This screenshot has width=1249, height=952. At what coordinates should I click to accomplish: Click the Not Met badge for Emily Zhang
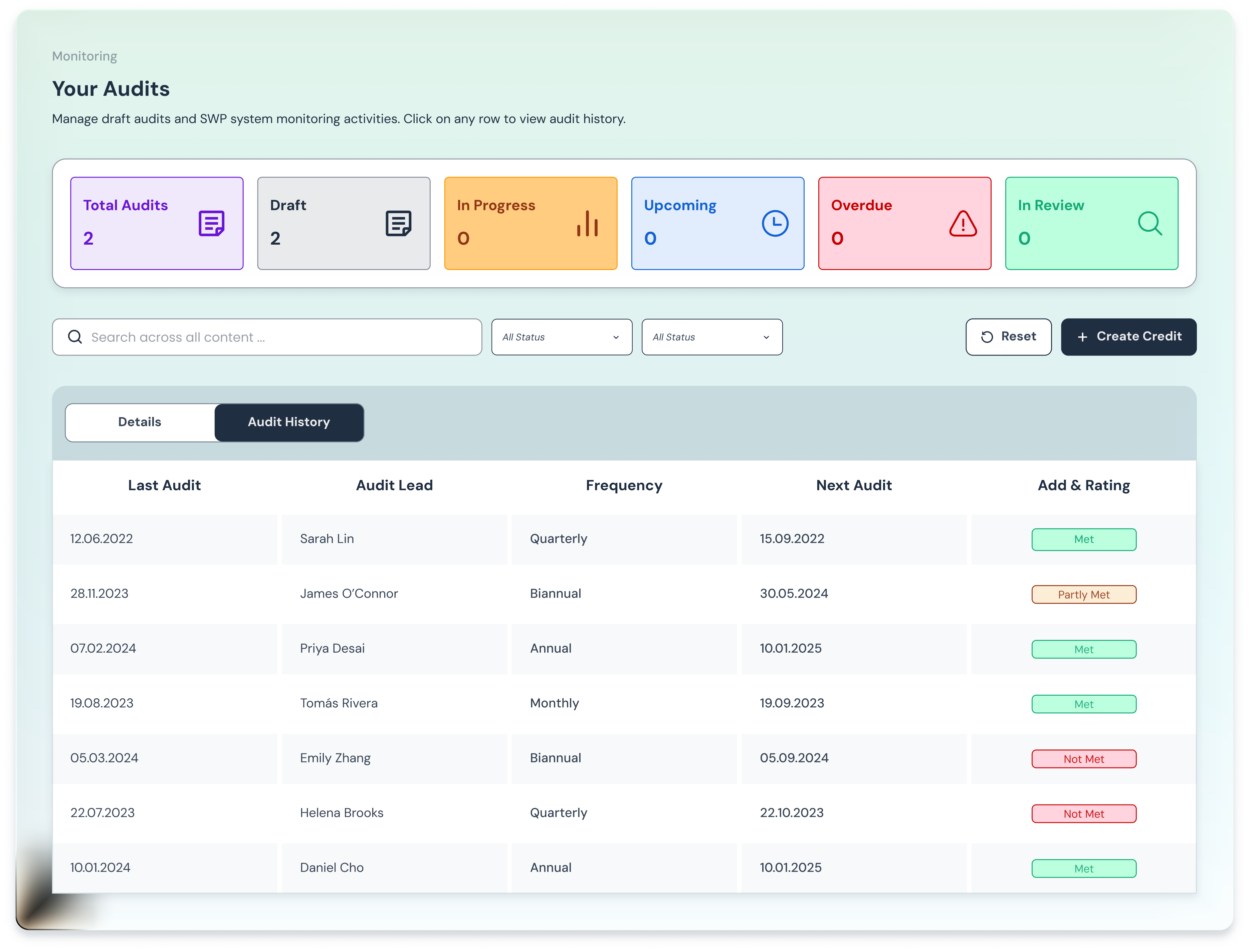pos(1083,759)
